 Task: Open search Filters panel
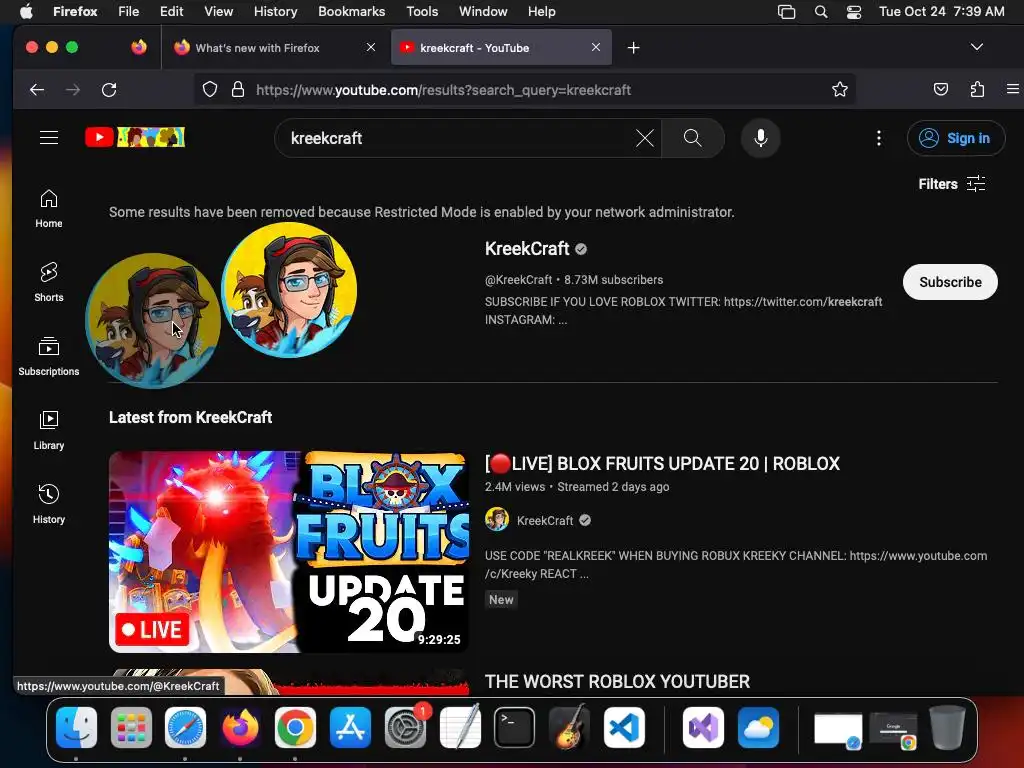coord(952,184)
